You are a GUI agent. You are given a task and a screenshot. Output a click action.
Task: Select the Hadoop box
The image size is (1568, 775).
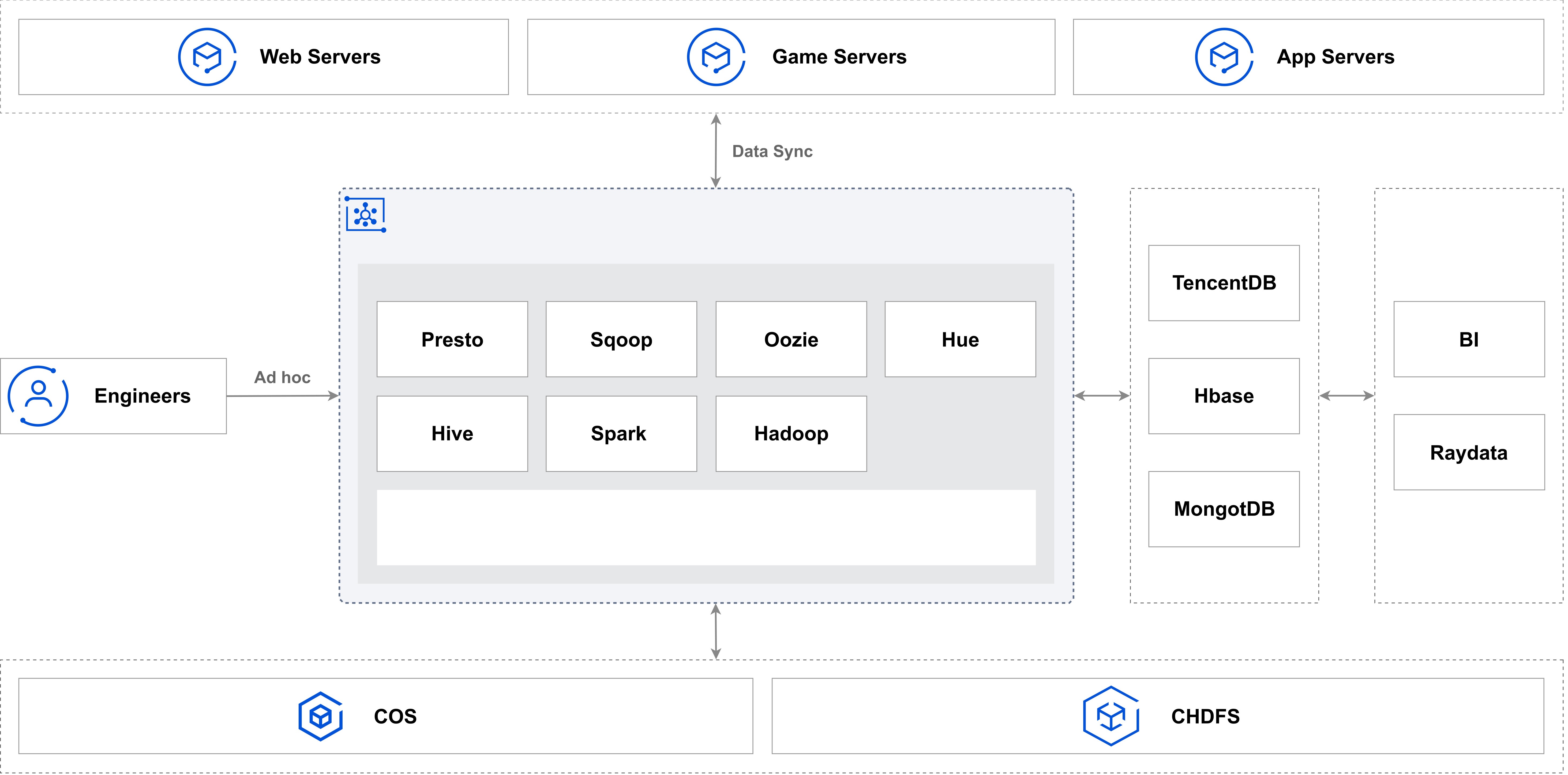coord(791,434)
